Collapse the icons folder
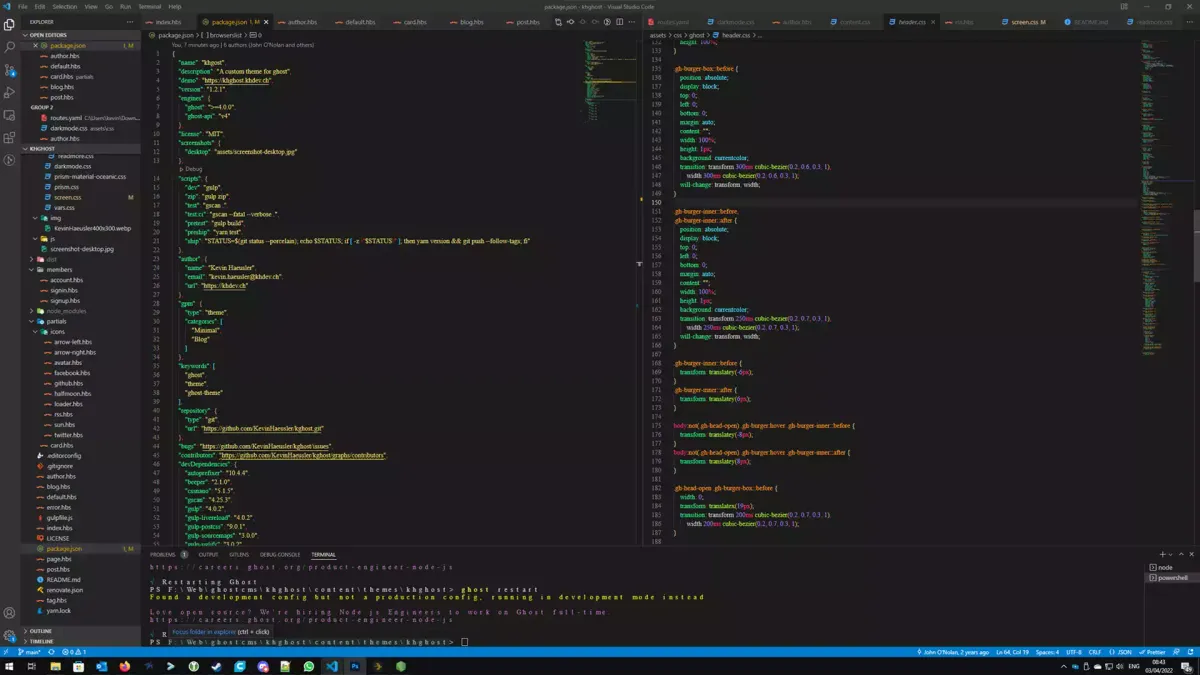This screenshot has width=1200, height=675. 55,331
